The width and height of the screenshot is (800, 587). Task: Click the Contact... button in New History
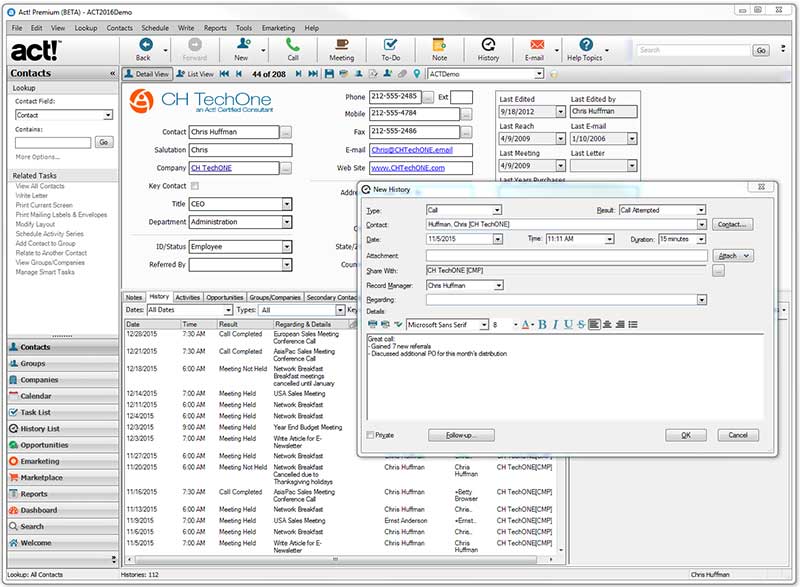(732, 224)
